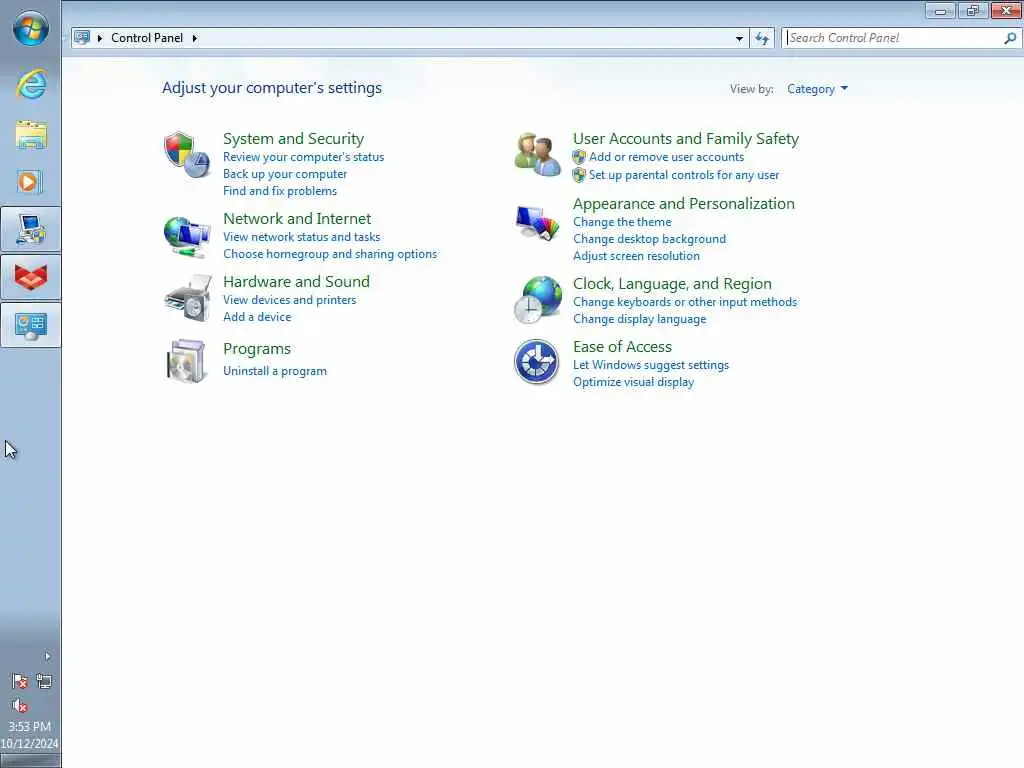This screenshot has height=768, width=1024.
Task: Open the Windows Start orb
Action: [x=31, y=29]
